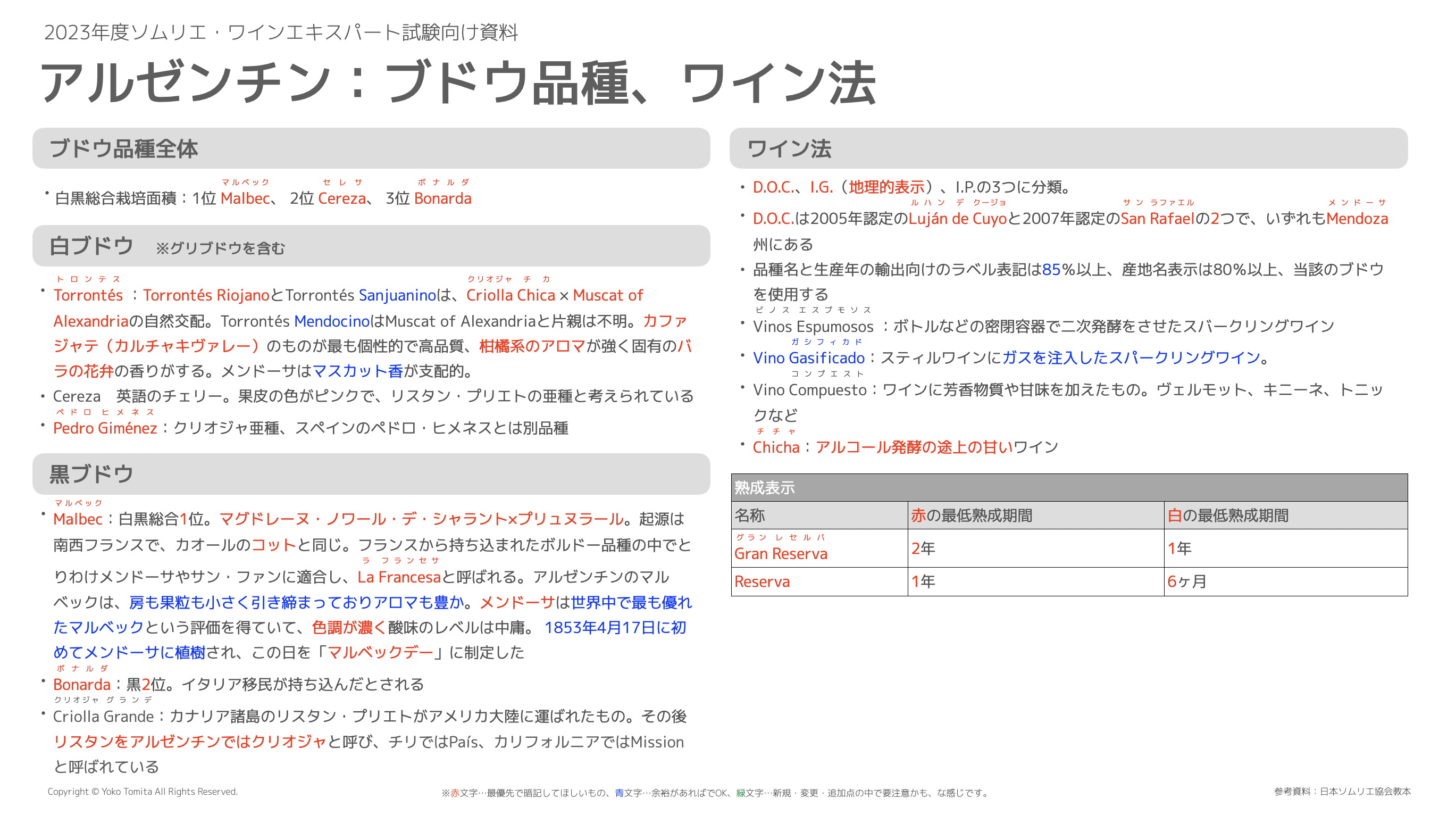Click the red text マルベックデー

coord(380,653)
